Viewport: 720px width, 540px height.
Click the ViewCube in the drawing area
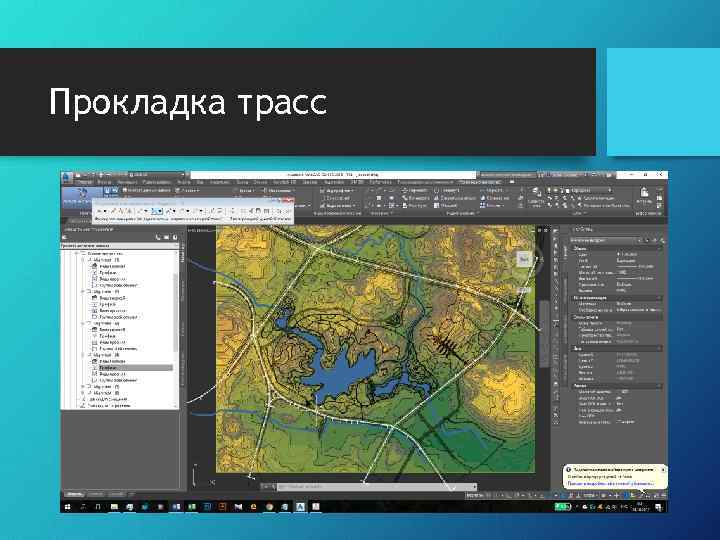(x=524, y=260)
